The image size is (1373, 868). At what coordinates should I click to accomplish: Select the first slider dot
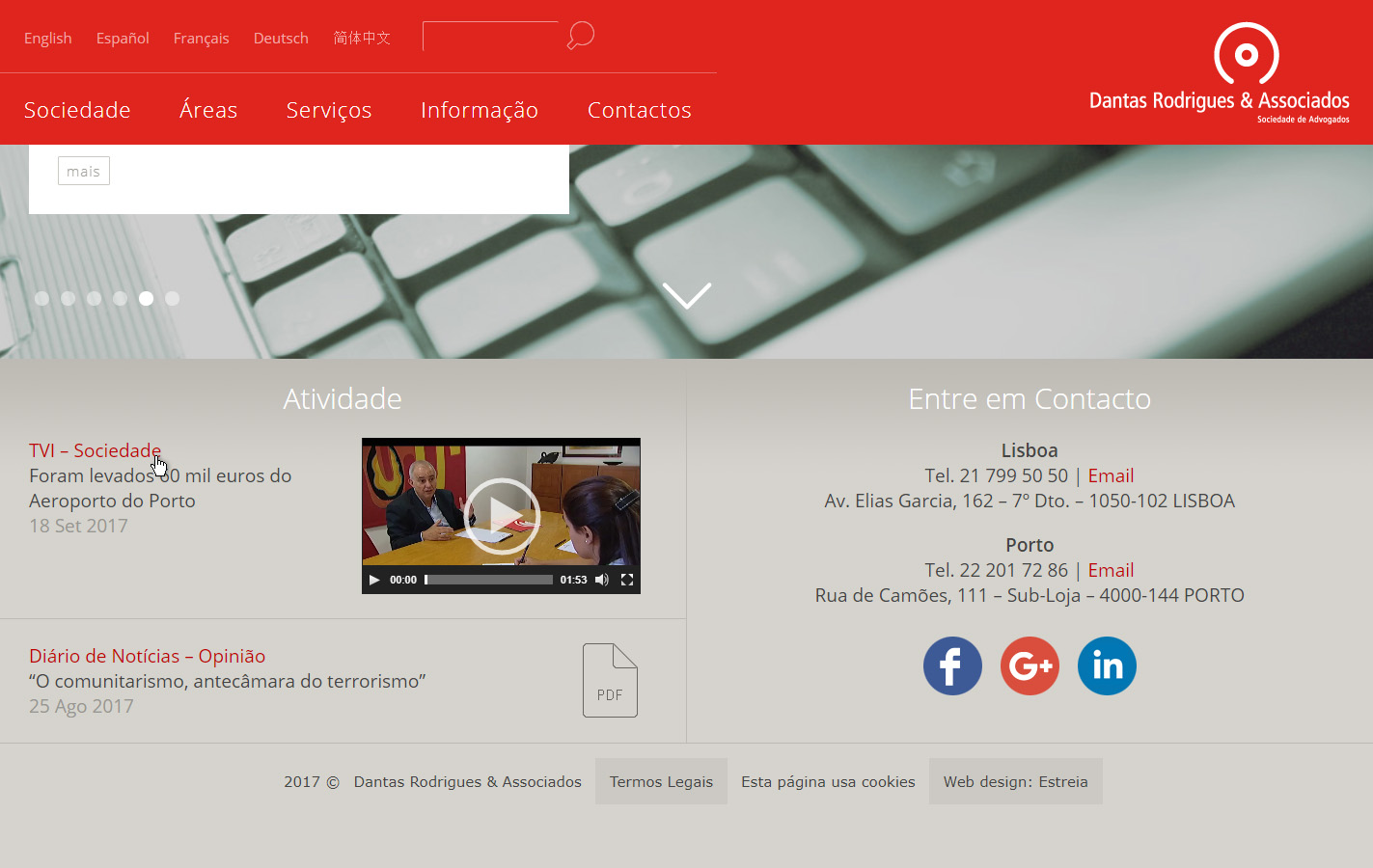(41, 299)
